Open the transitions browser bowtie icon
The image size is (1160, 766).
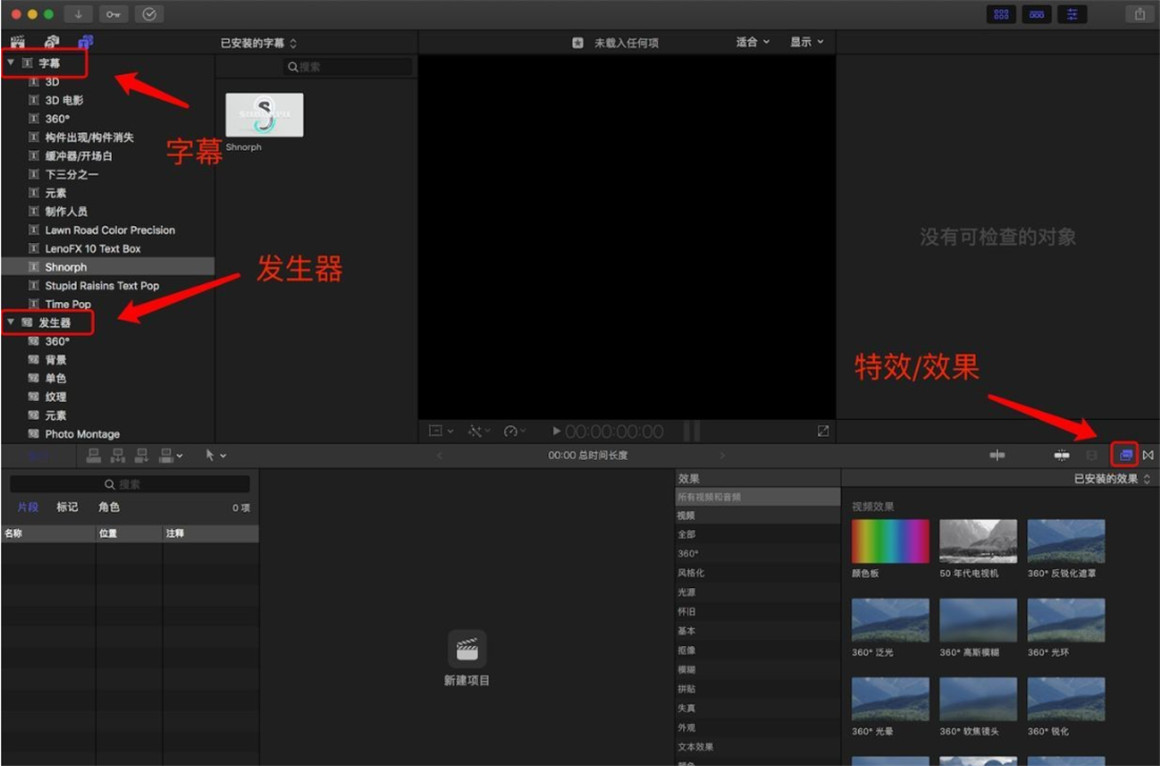[1147, 455]
